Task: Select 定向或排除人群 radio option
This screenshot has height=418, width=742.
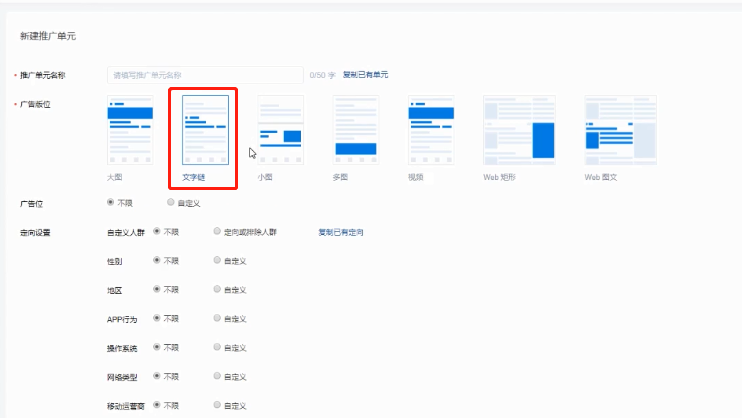Action: (x=217, y=231)
